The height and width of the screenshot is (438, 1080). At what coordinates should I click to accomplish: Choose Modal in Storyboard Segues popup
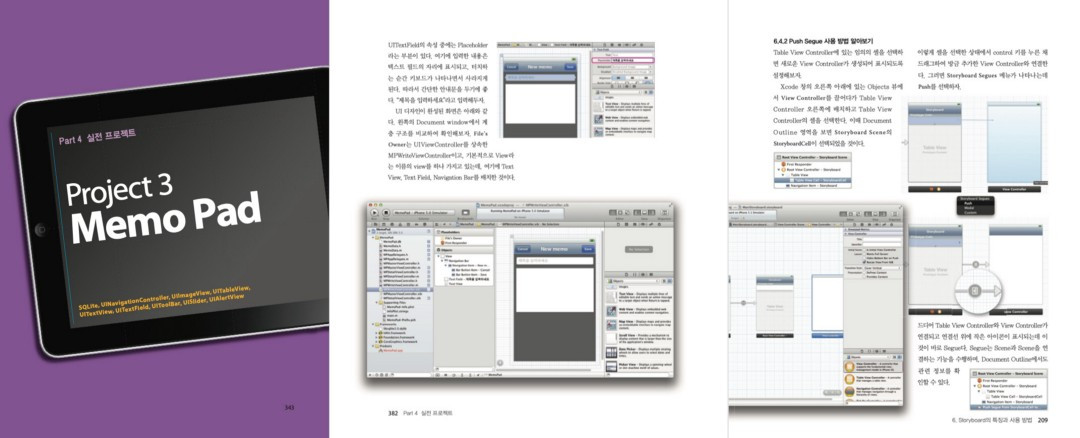(969, 208)
